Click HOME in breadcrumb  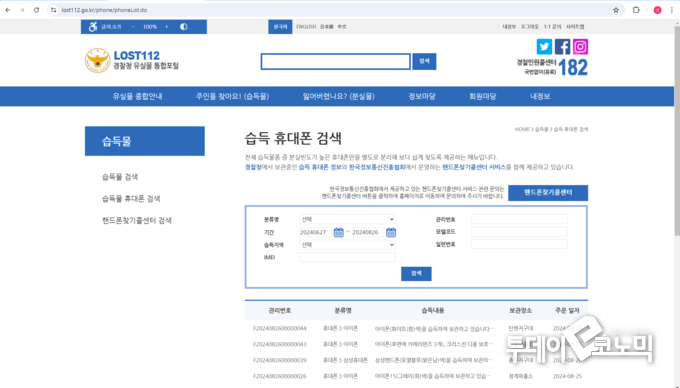[522, 129]
